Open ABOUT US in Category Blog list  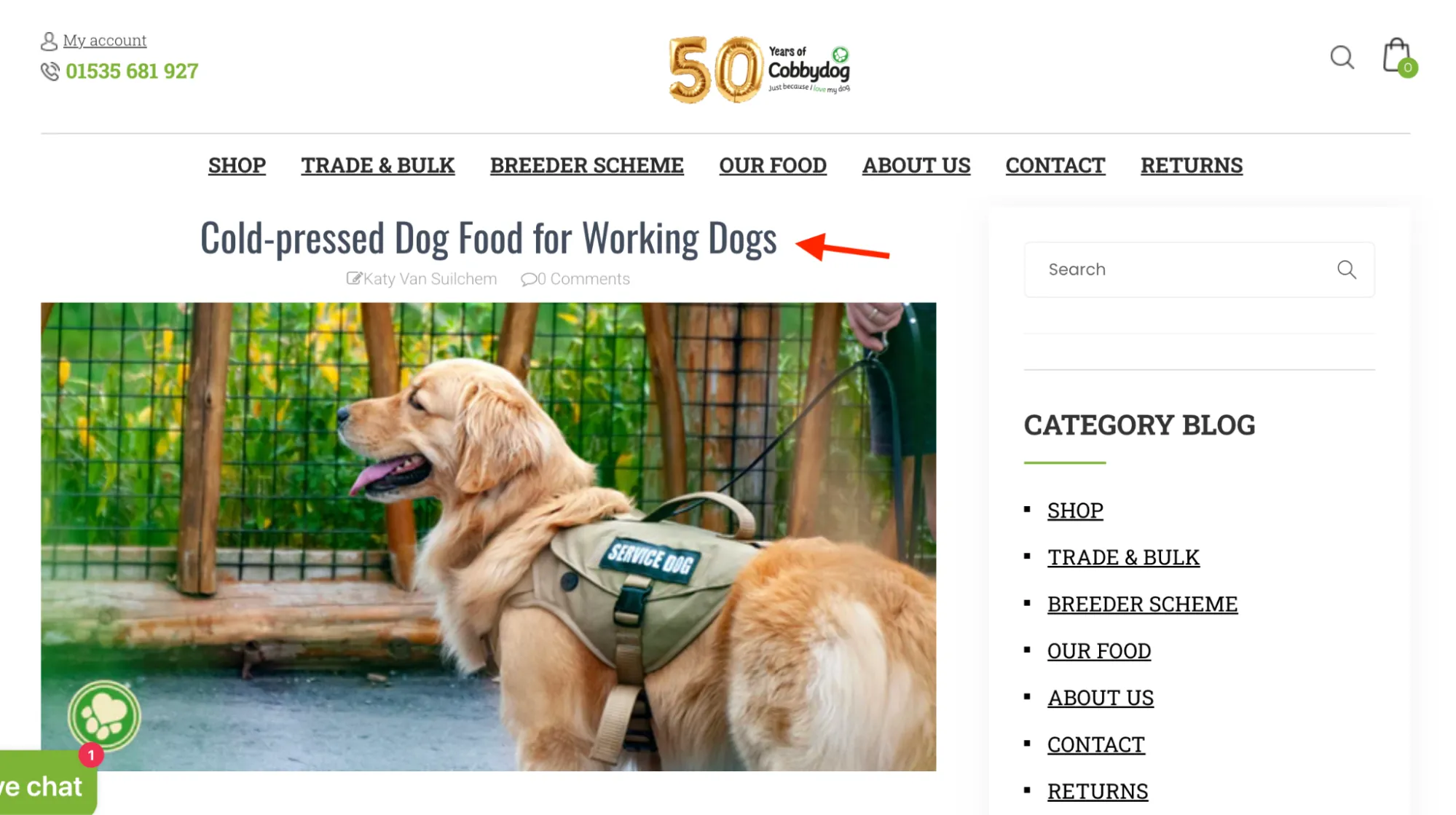(x=1101, y=698)
